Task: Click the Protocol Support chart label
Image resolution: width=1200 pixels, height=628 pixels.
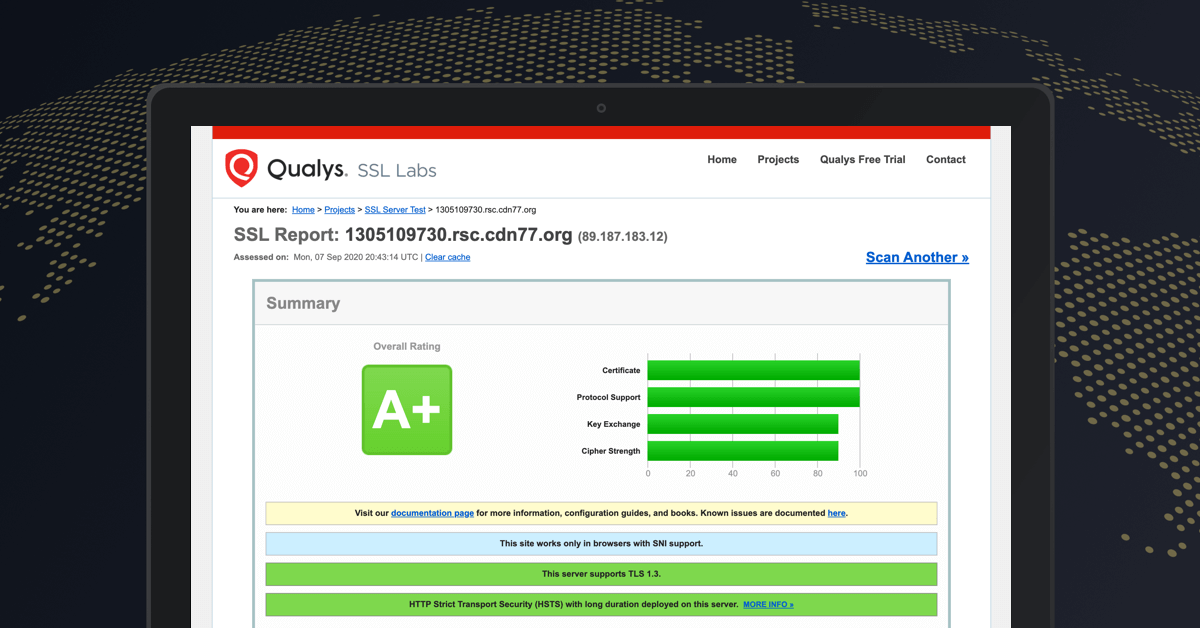Action: 609,398
